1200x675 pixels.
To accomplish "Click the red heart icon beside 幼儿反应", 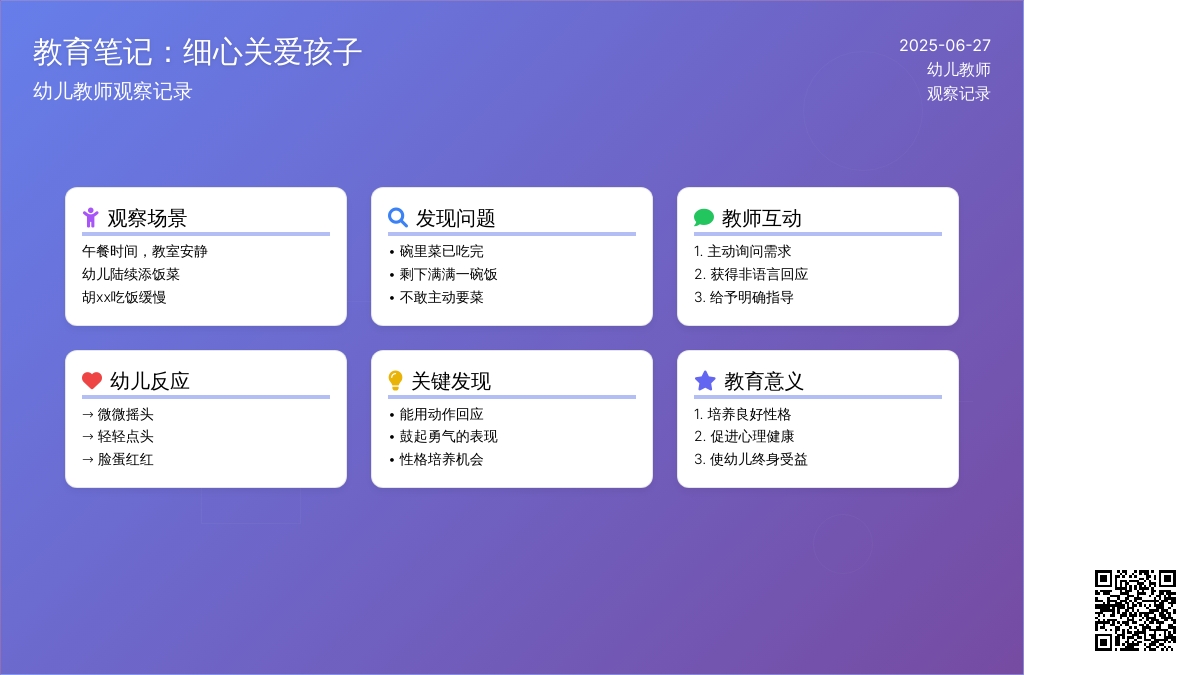I will pos(92,380).
